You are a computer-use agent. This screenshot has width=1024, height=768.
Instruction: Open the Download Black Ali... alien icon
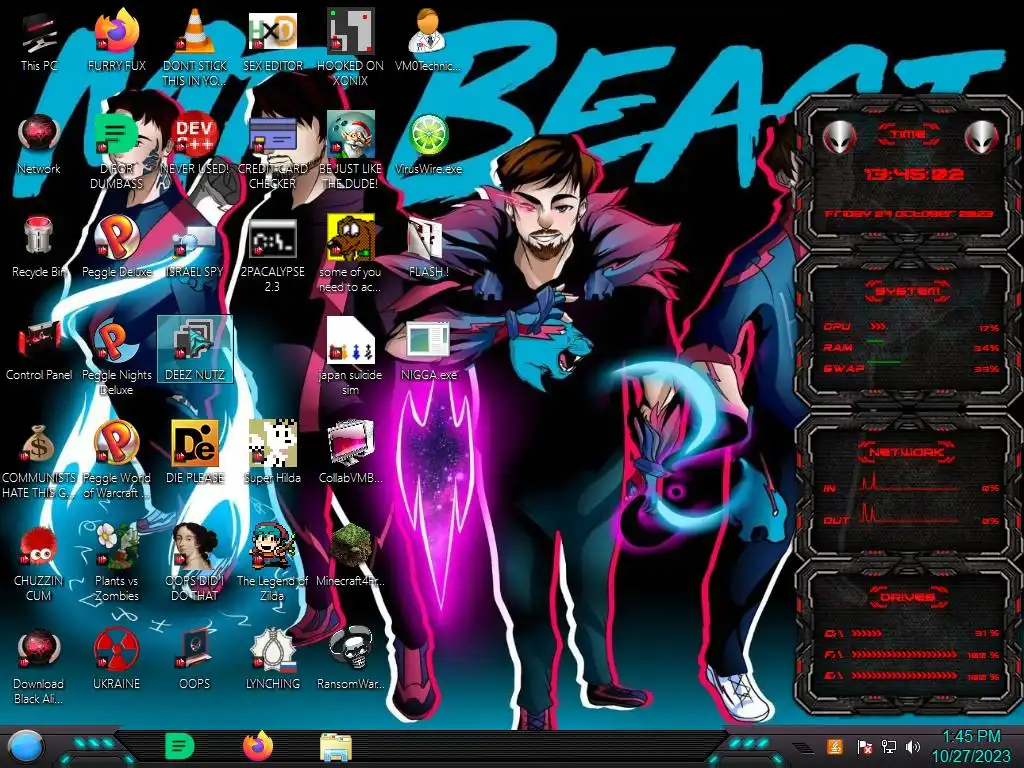pos(39,667)
